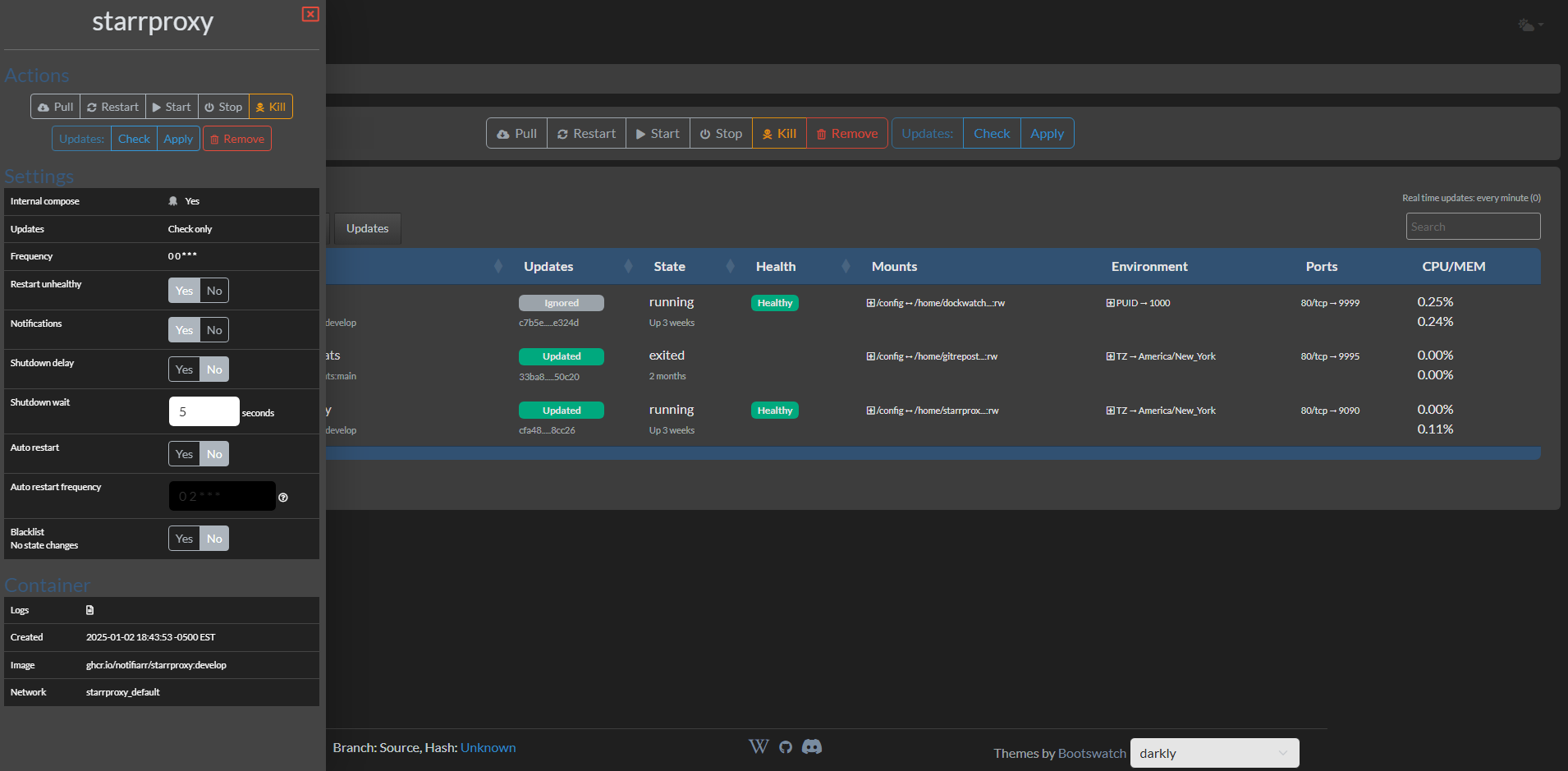Viewport: 1568px width, 771px height.
Task: Set Restart unhealthy to Yes
Action: tap(184, 291)
